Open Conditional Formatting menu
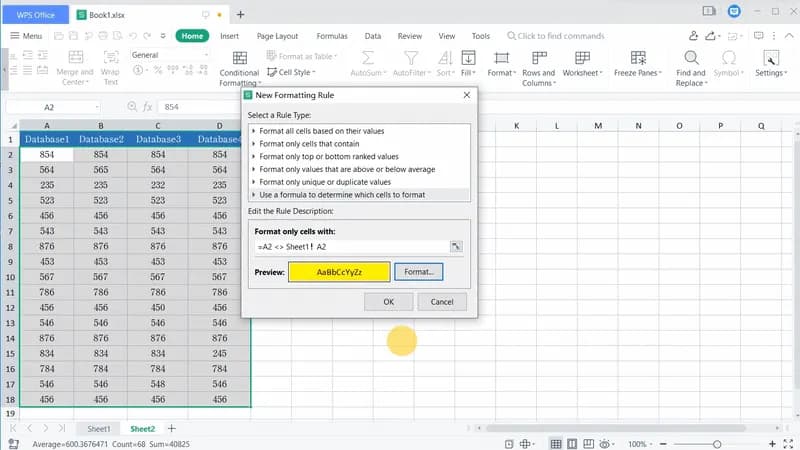This screenshot has width=800, height=450. pyautogui.click(x=239, y=68)
